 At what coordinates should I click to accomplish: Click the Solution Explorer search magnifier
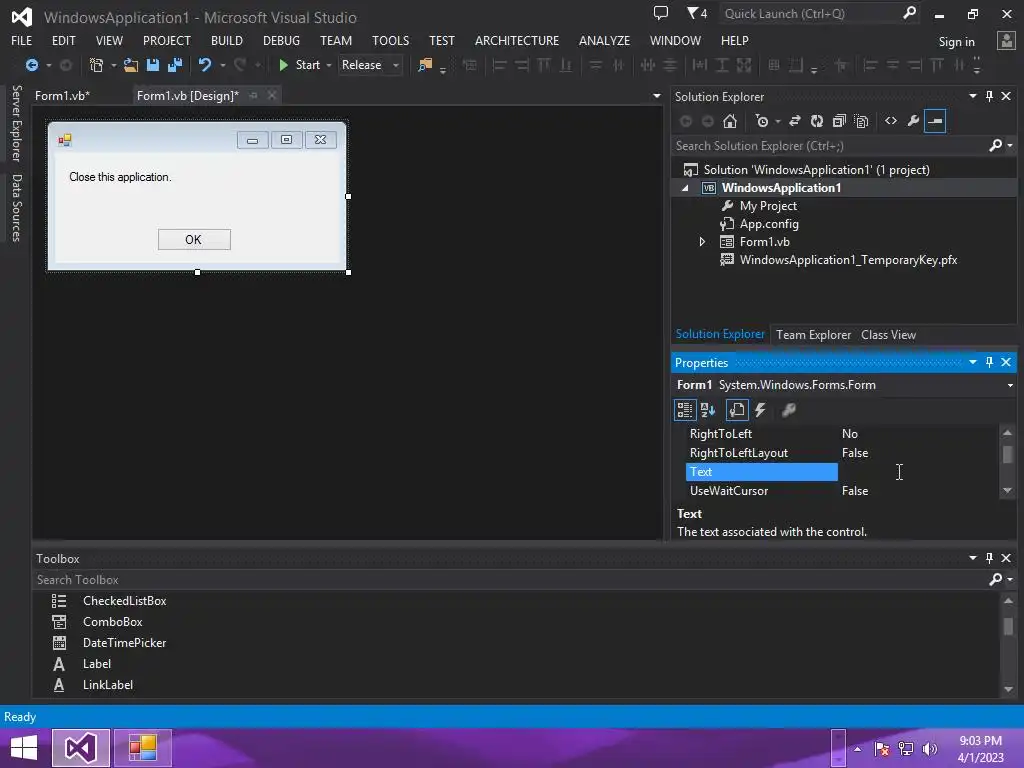click(995, 146)
